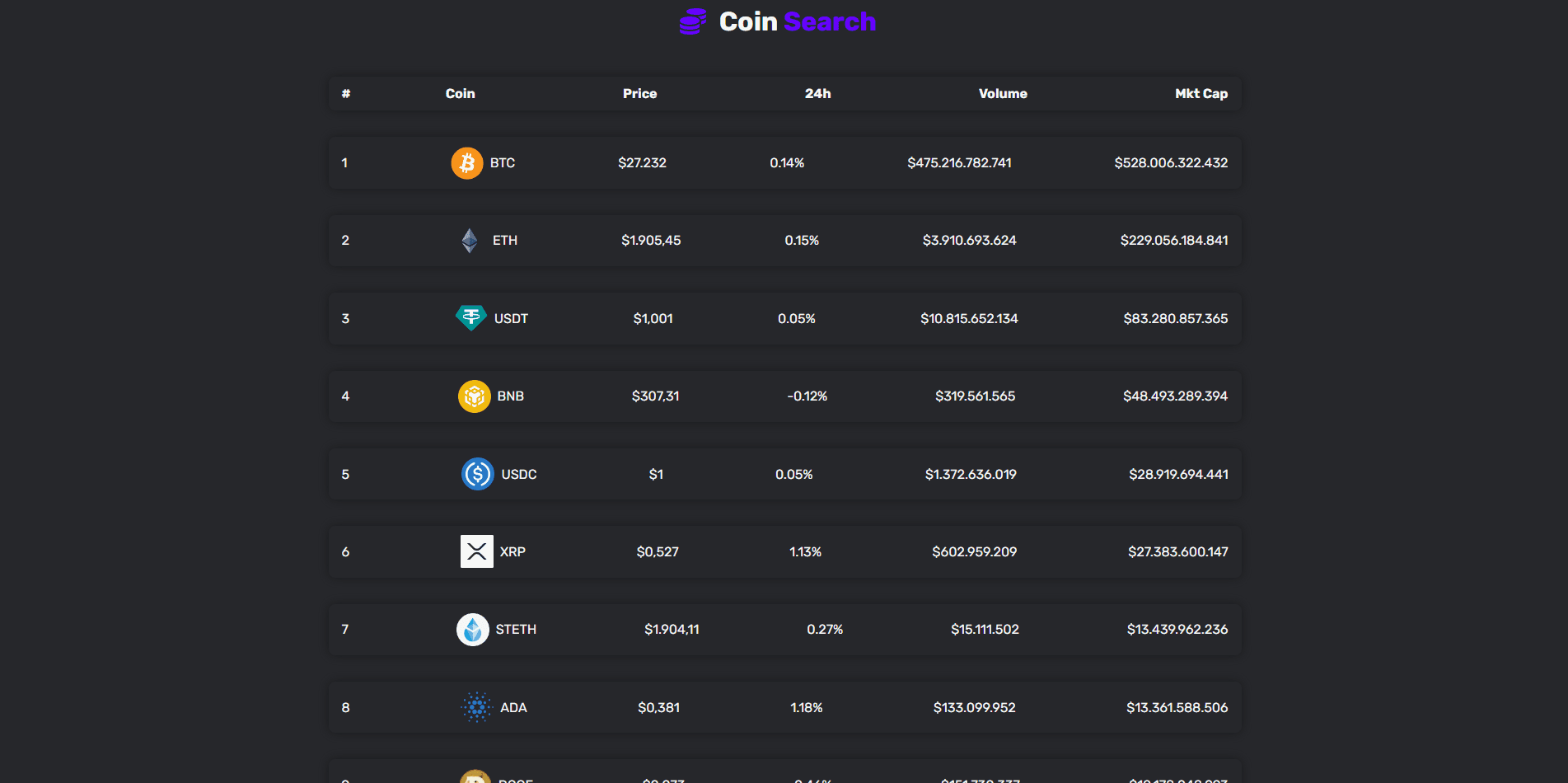
Task: Click BNB market cap $48.493.289.394
Action: click(1176, 396)
